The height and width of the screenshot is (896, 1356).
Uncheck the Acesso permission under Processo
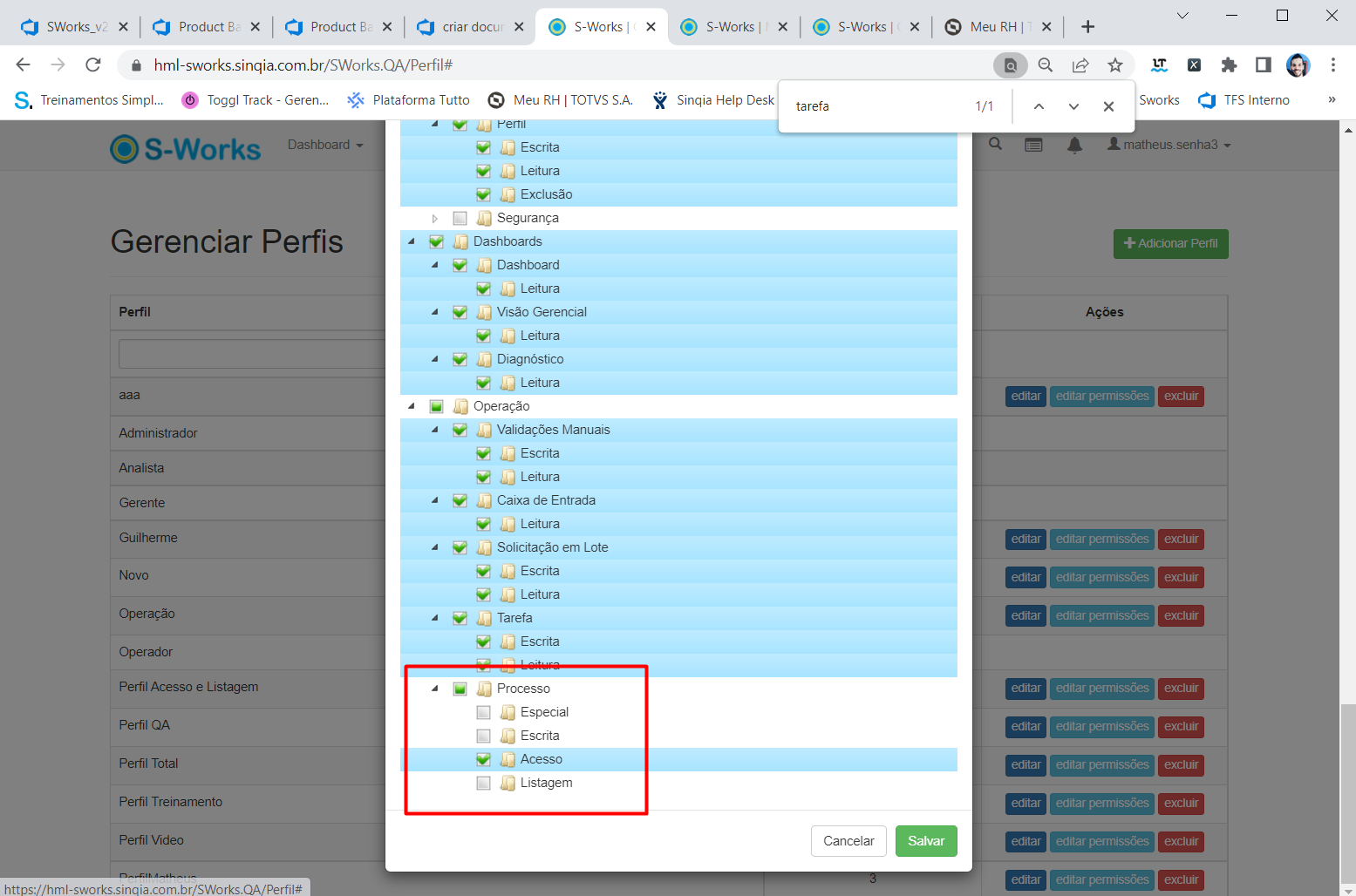coord(483,759)
